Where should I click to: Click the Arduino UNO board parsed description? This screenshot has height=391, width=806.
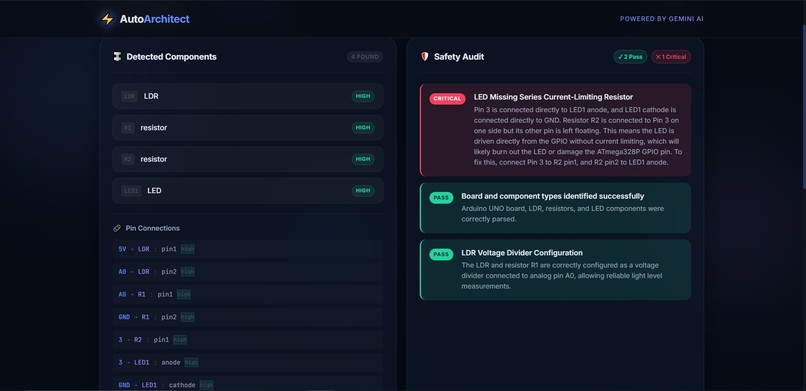(562, 214)
